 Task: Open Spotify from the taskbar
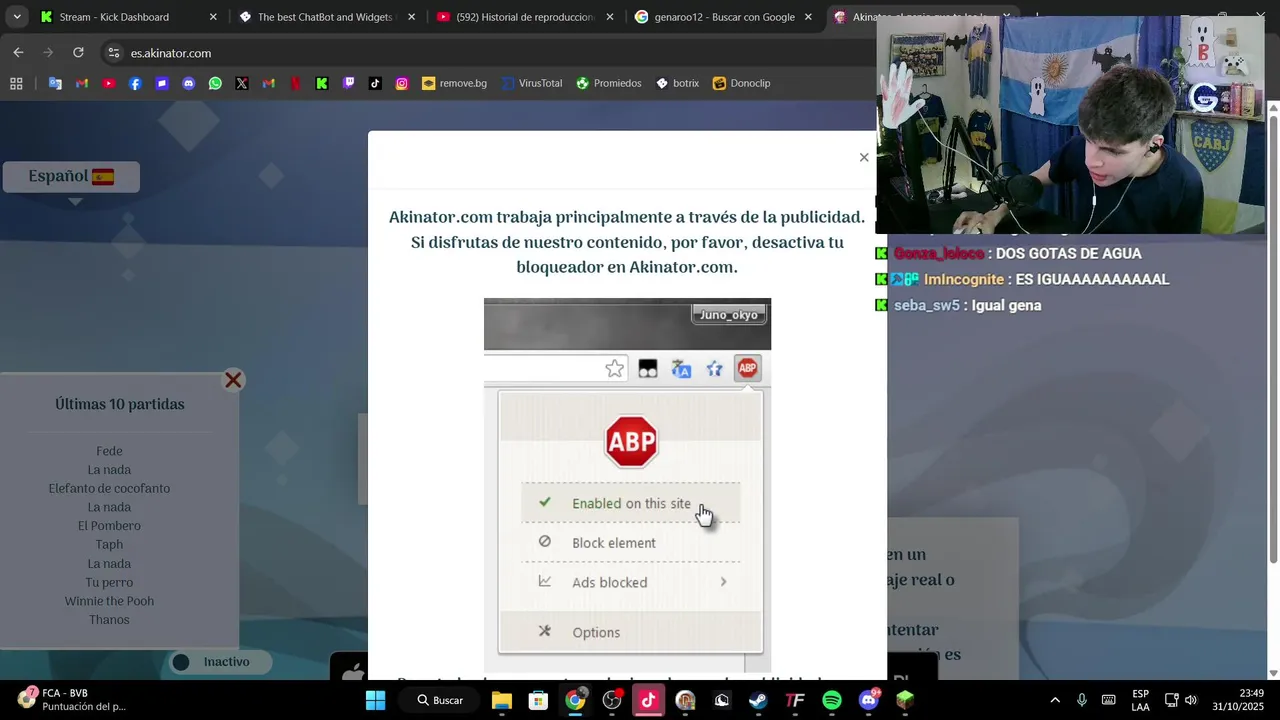tap(832, 700)
